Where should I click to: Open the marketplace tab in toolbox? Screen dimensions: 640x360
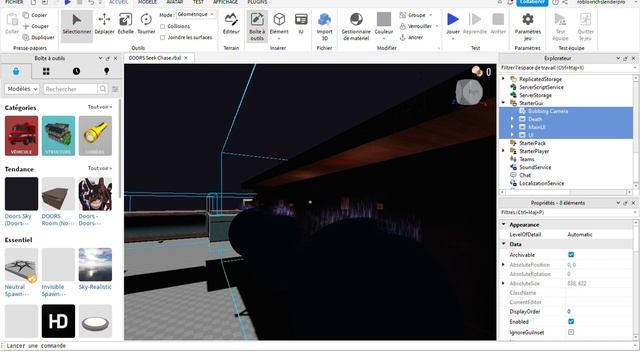16,71
